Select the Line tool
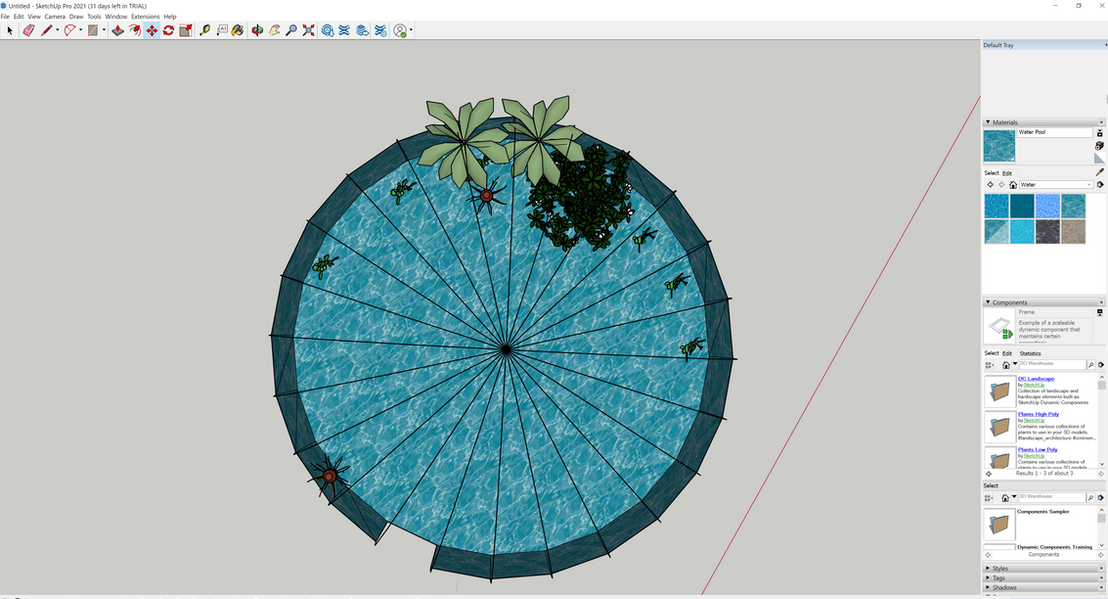Image resolution: width=1108 pixels, height=599 pixels. (x=46, y=31)
